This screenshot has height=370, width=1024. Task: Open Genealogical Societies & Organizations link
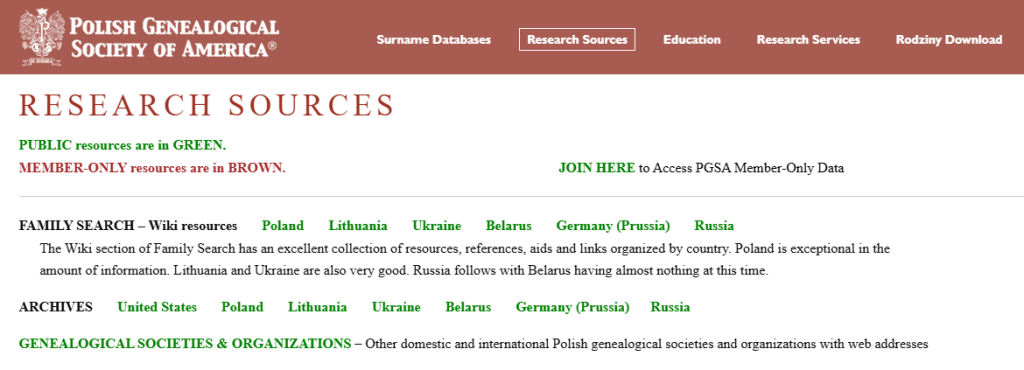(x=185, y=343)
